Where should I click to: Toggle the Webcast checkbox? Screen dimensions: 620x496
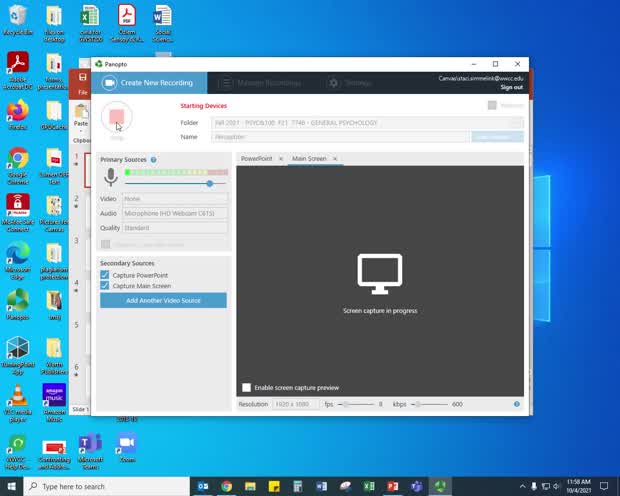[492, 105]
